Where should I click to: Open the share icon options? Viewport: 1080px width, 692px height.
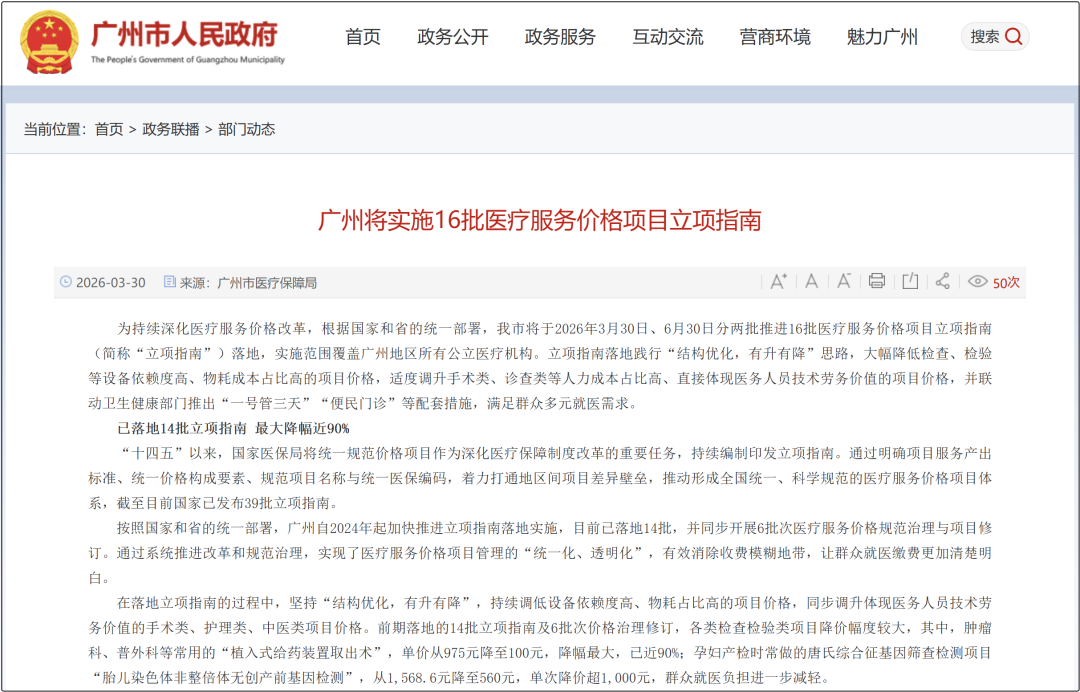tap(942, 282)
